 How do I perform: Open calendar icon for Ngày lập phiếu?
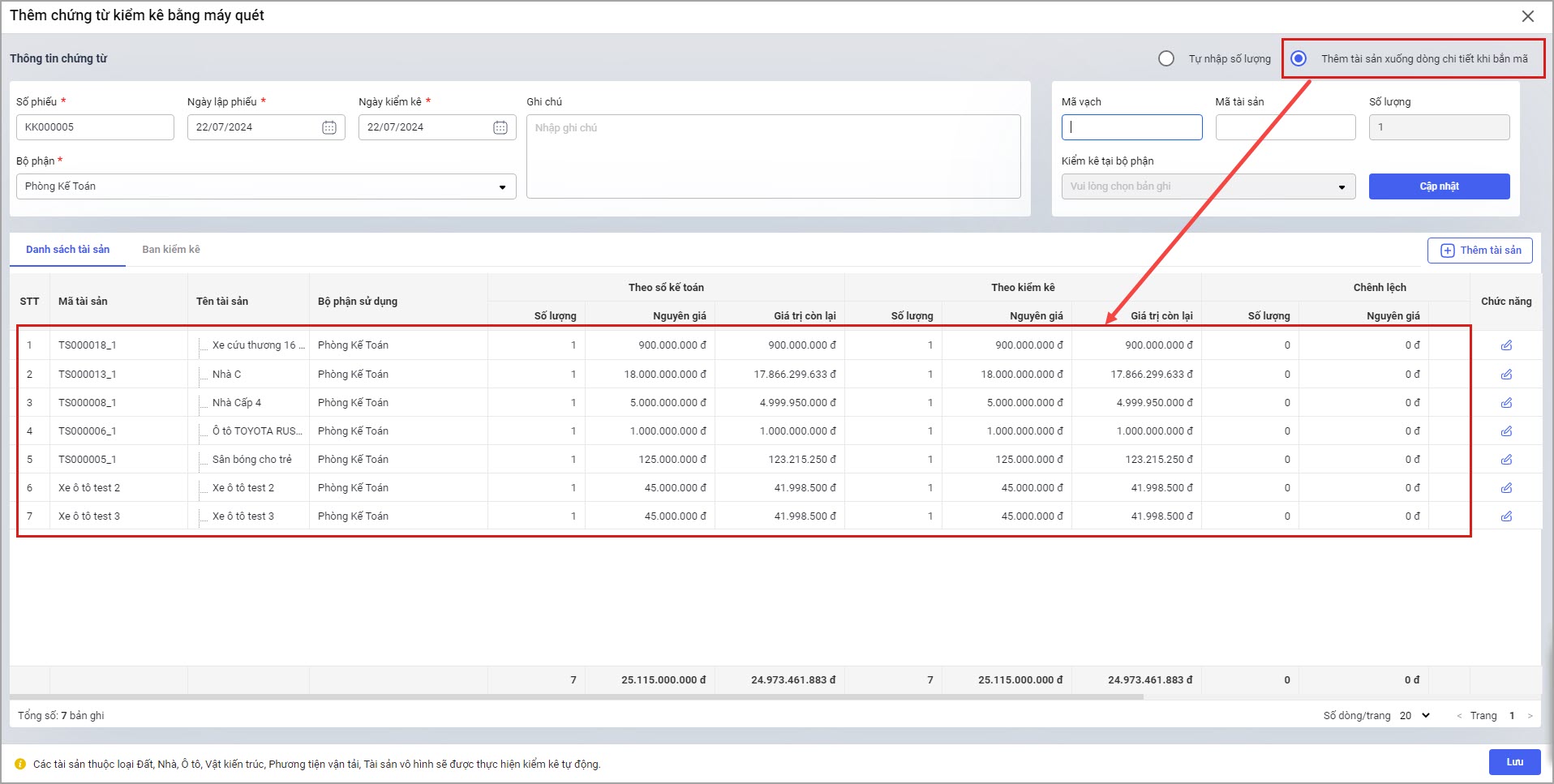click(x=329, y=127)
